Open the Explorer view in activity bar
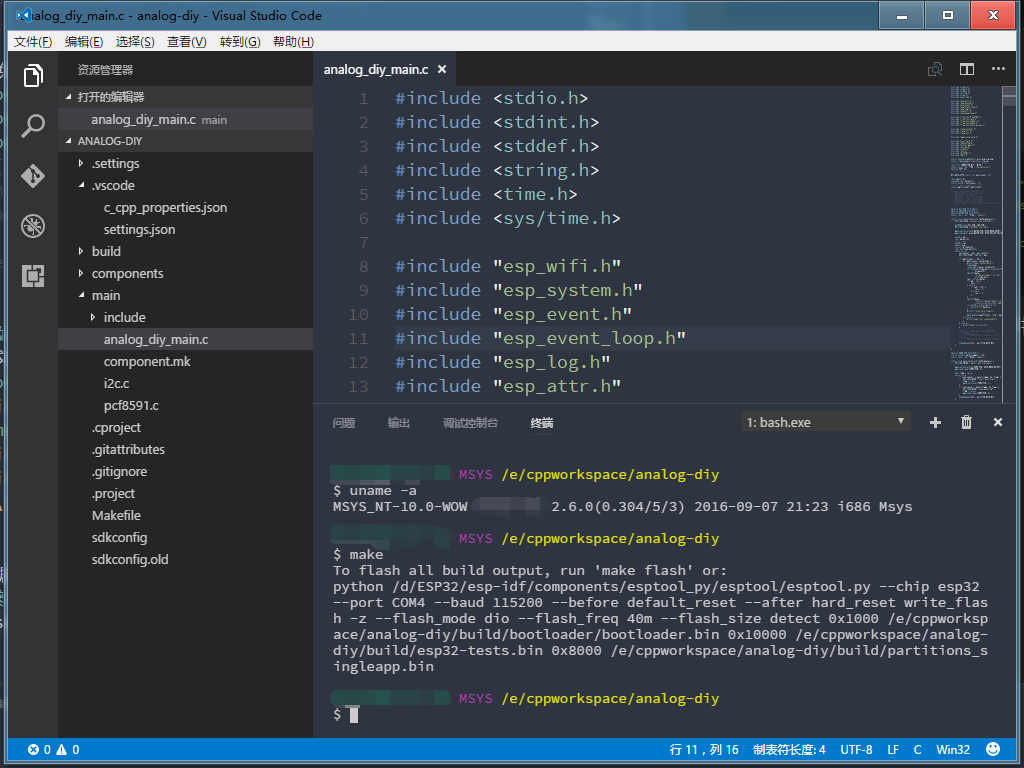Image resolution: width=1024 pixels, height=768 pixels. (33, 76)
